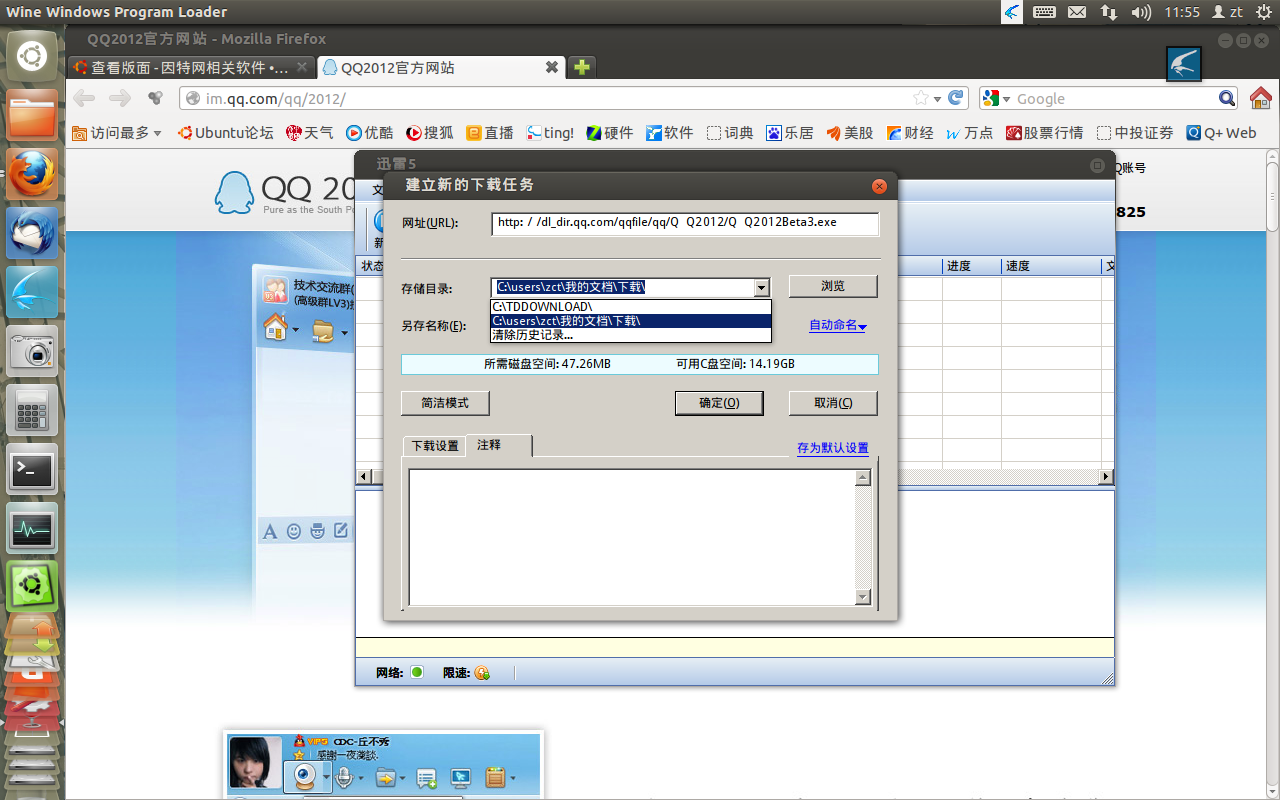
Task: Click 简洁模式 button
Action: [x=445, y=402]
